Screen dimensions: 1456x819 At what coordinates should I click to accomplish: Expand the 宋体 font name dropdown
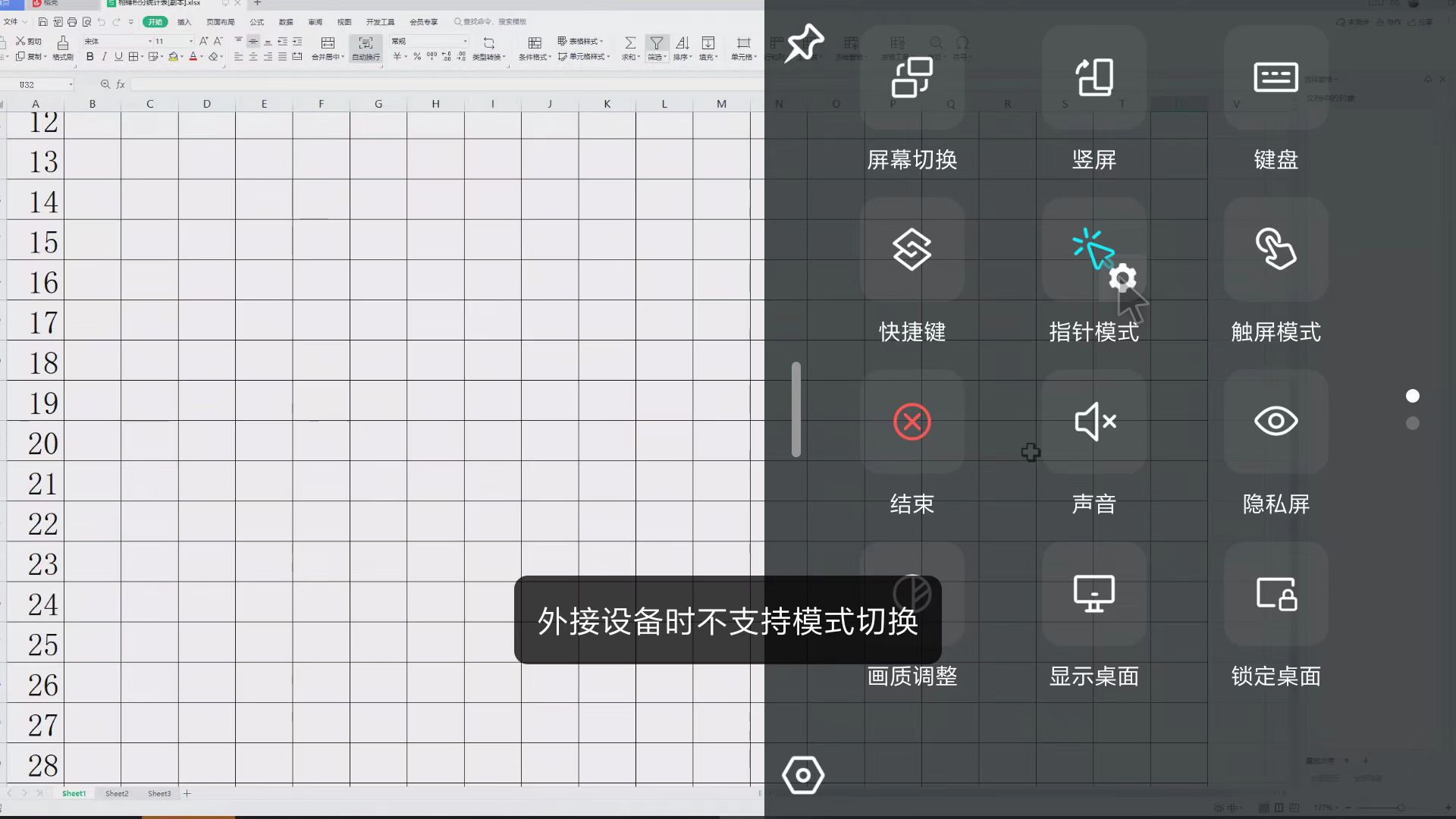pos(149,41)
